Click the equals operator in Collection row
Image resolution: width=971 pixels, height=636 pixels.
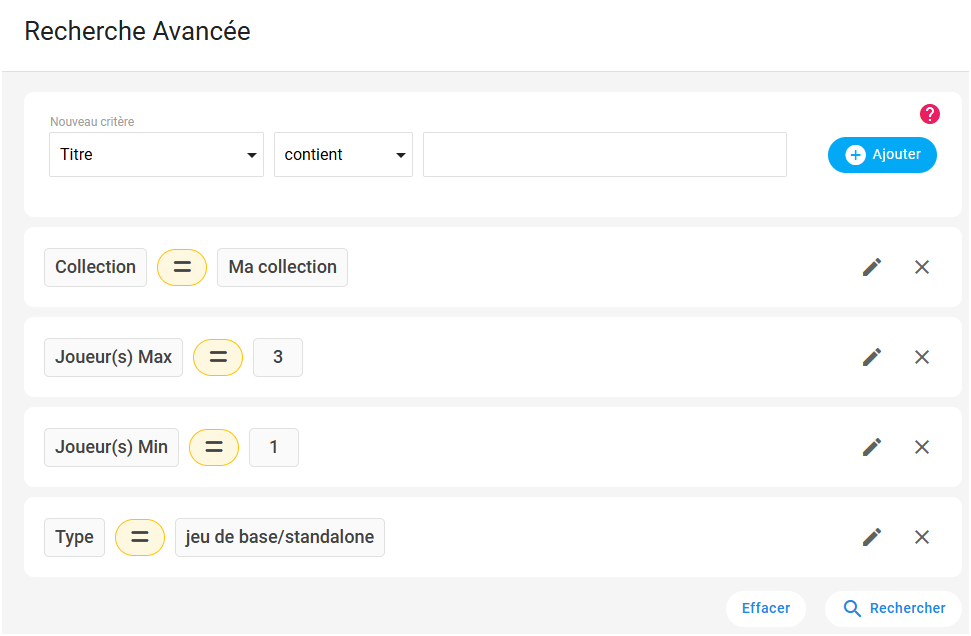[x=182, y=267]
